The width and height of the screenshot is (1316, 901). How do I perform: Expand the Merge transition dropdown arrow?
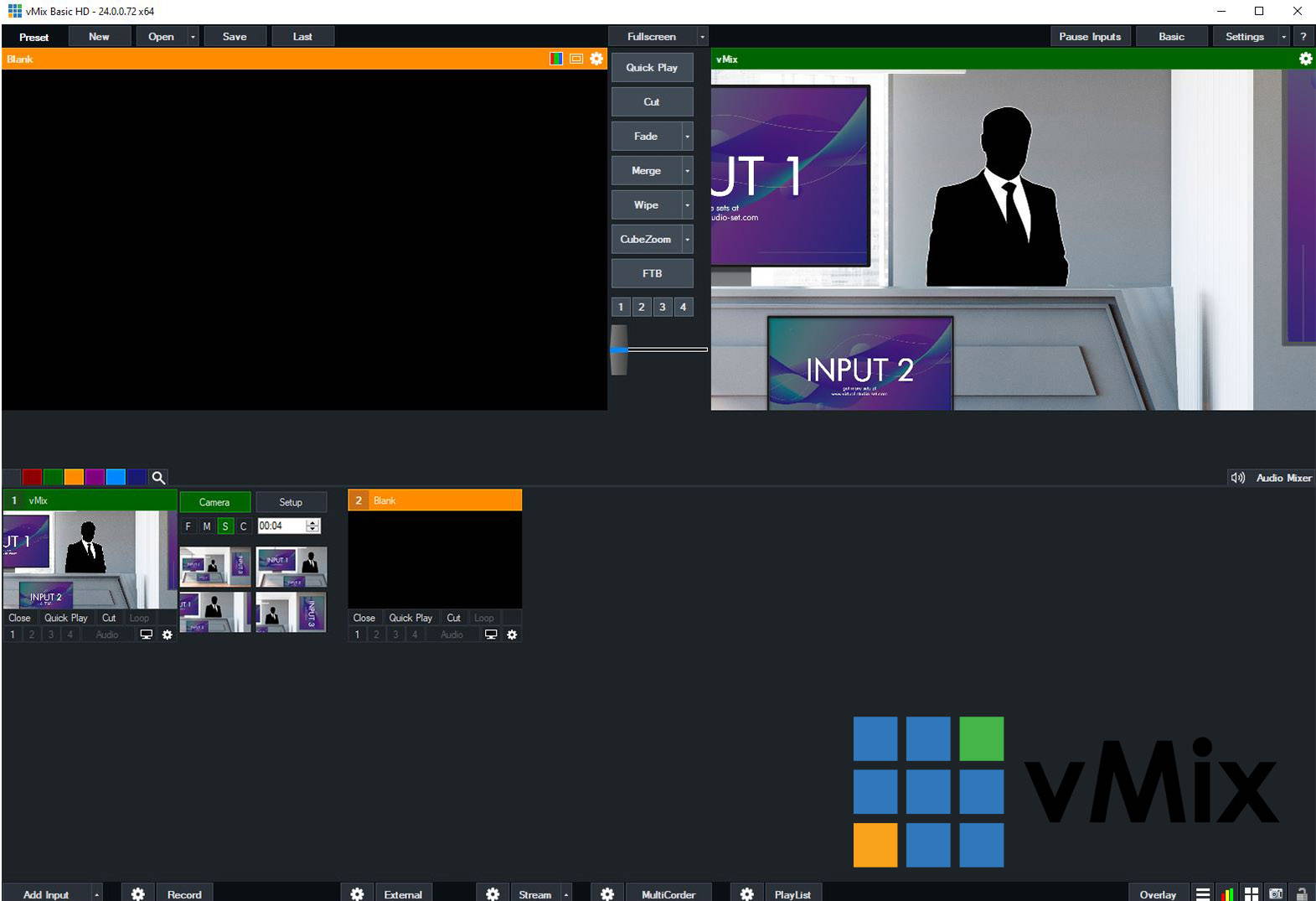pyautogui.click(x=688, y=170)
